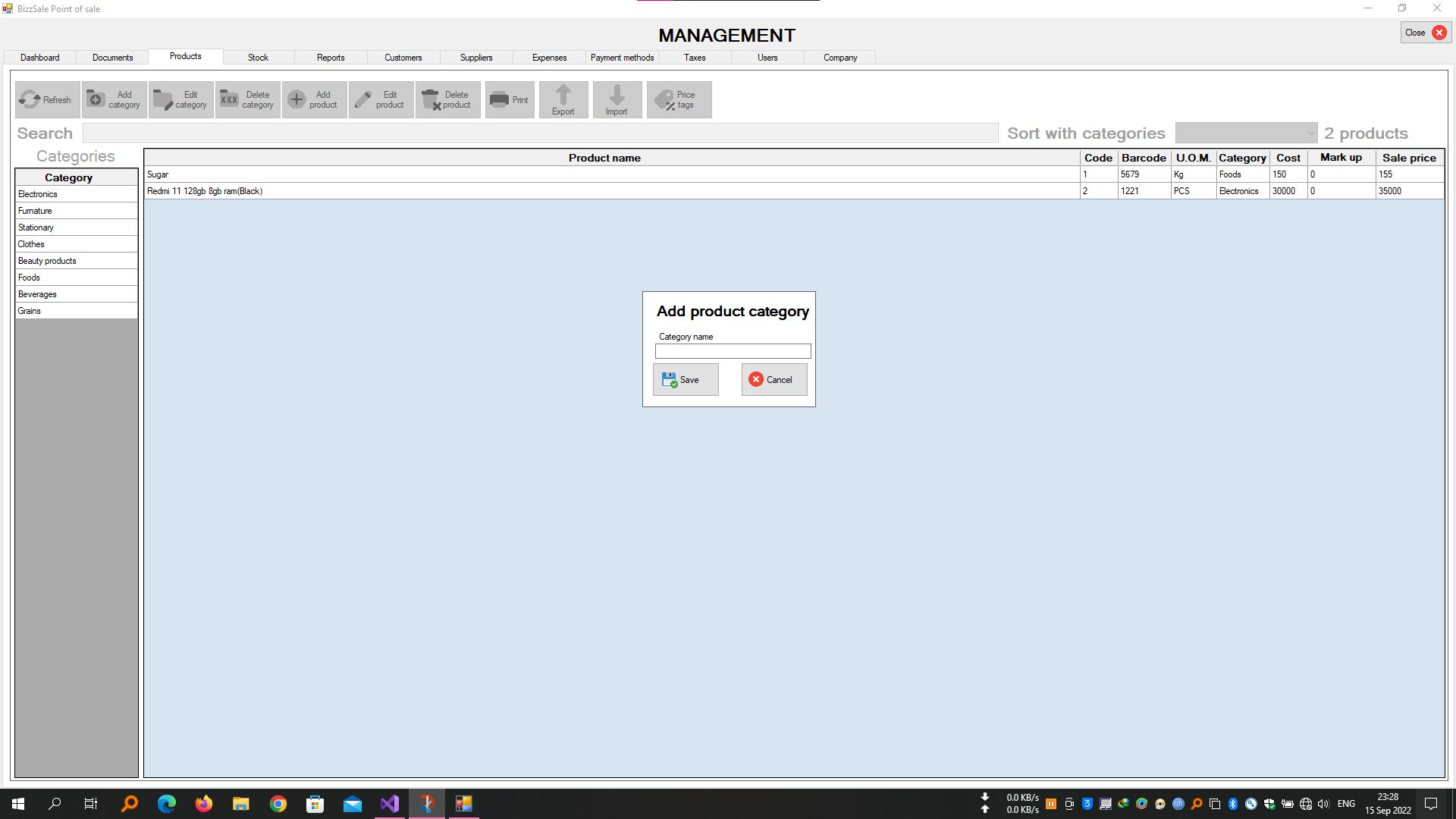Click the product Search field
Screen dimensions: 1456x819
(540, 133)
